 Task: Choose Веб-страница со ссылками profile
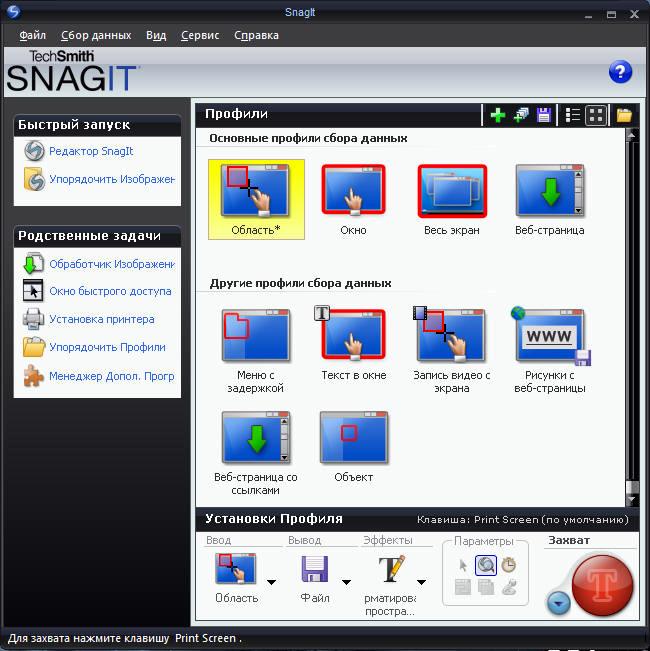(x=256, y=453)
